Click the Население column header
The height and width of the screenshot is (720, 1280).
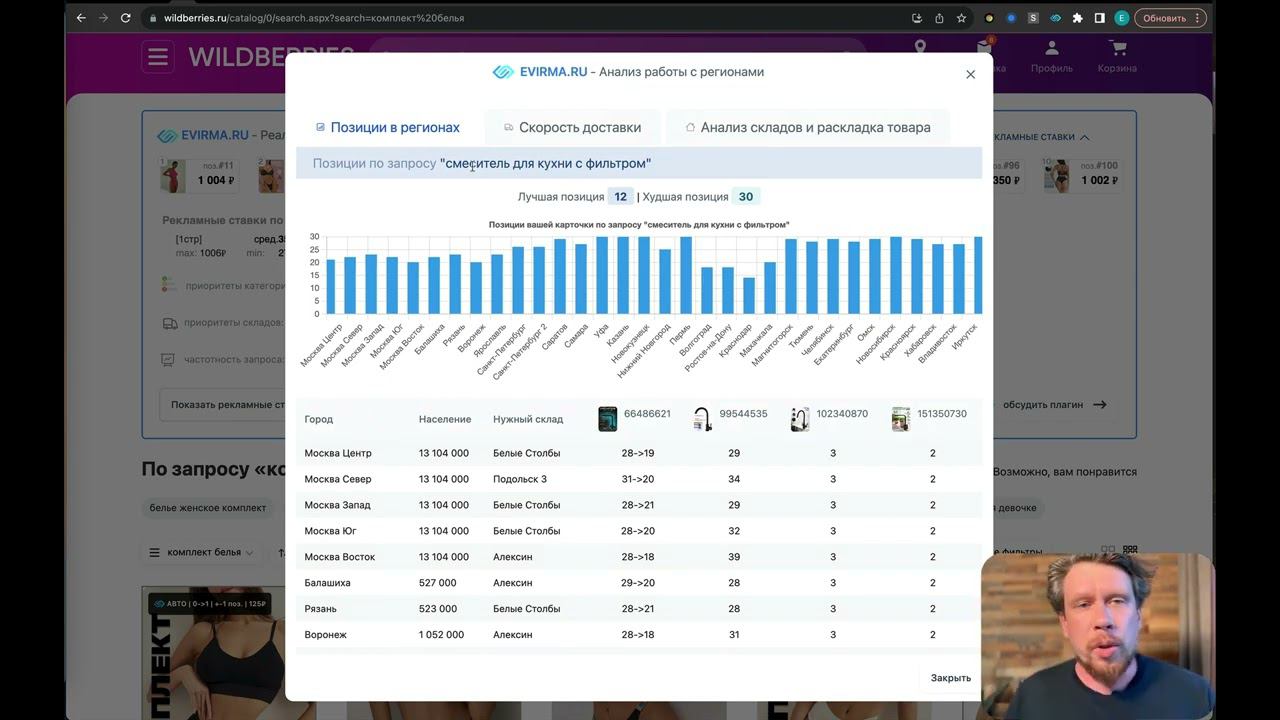pos(445,419)
